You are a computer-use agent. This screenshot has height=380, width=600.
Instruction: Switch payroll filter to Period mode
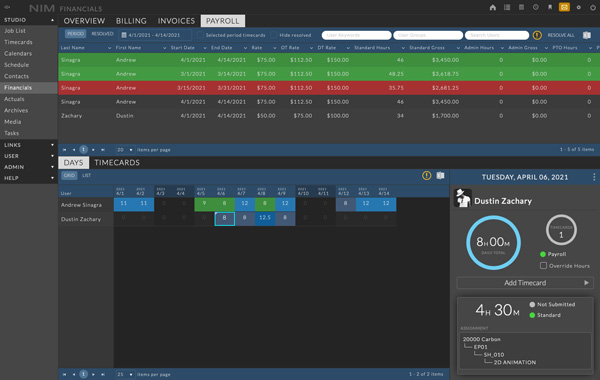(x=75, y=34)
